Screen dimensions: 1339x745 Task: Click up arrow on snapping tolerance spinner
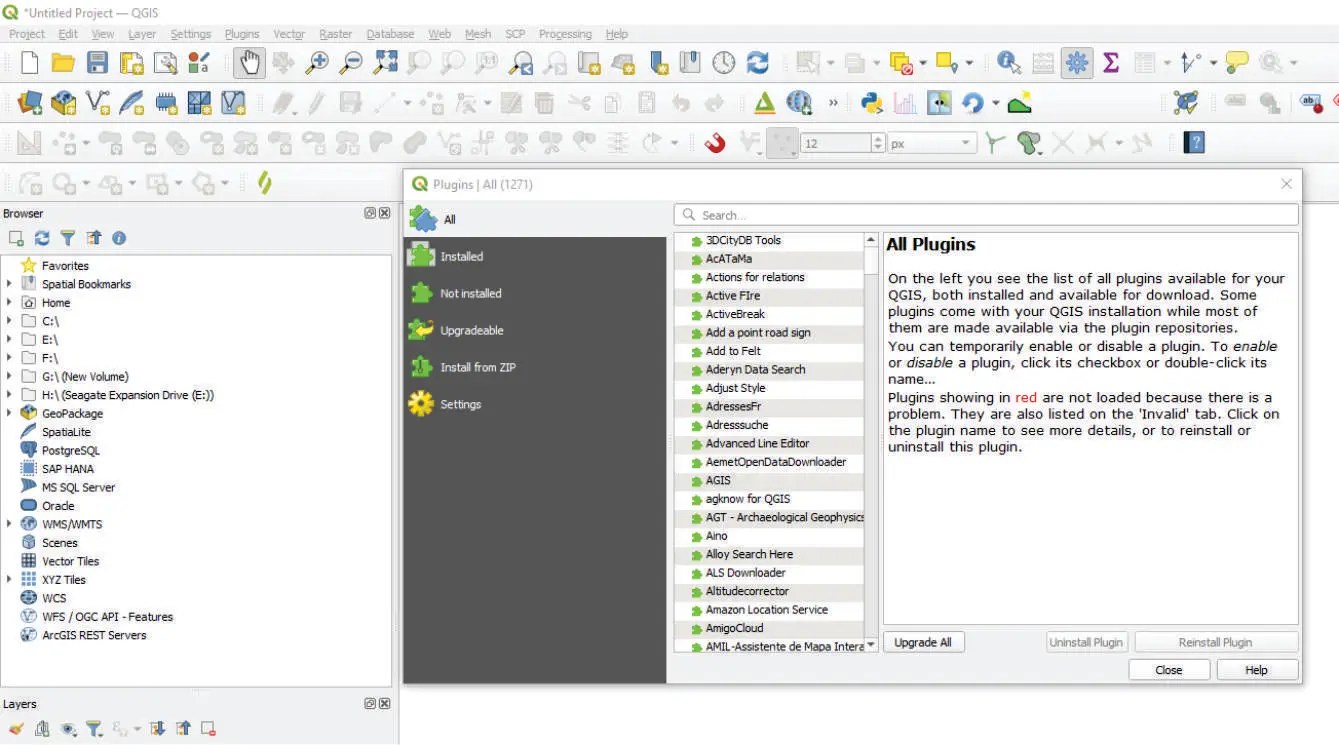click(x=878, y=138)
